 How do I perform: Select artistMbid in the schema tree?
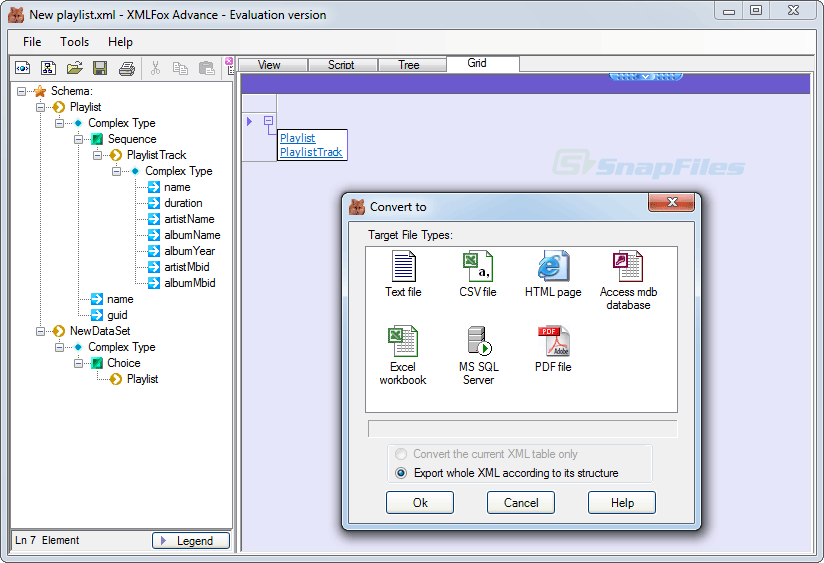[x=187, y=267]
